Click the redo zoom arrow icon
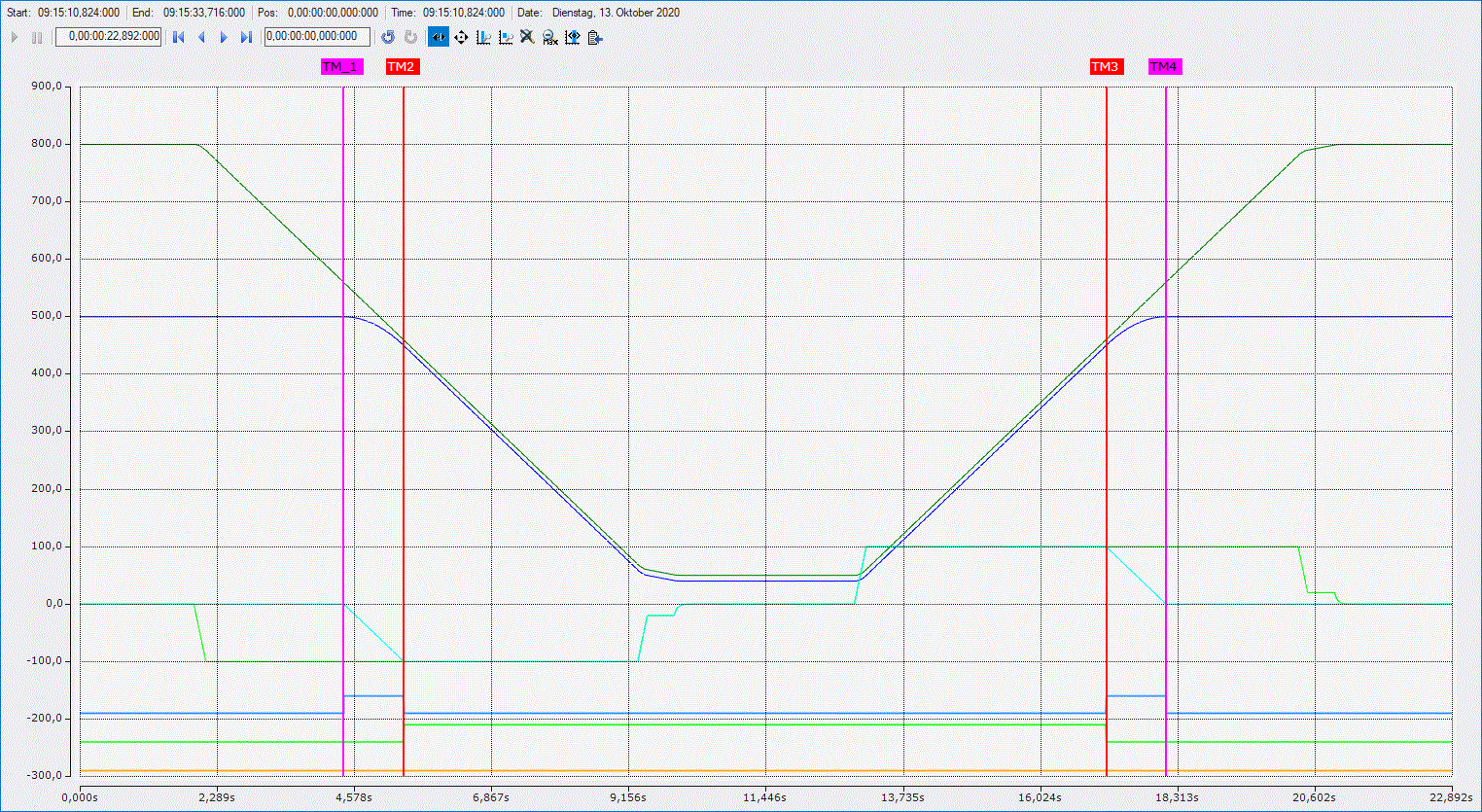Viewport: 1482px width, 812px height. (x=410, y=37)
